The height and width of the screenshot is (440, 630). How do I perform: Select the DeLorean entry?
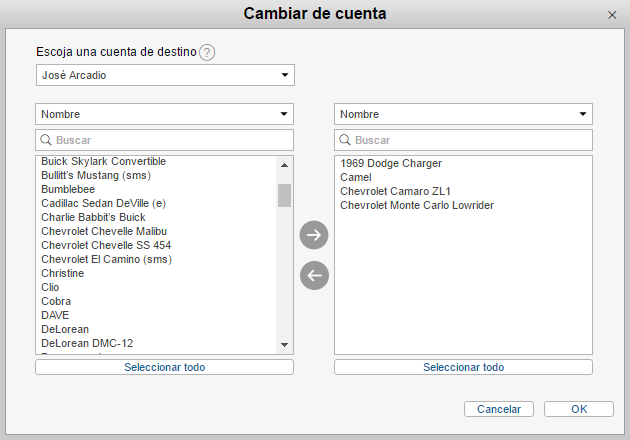click(x=65, y=329)
